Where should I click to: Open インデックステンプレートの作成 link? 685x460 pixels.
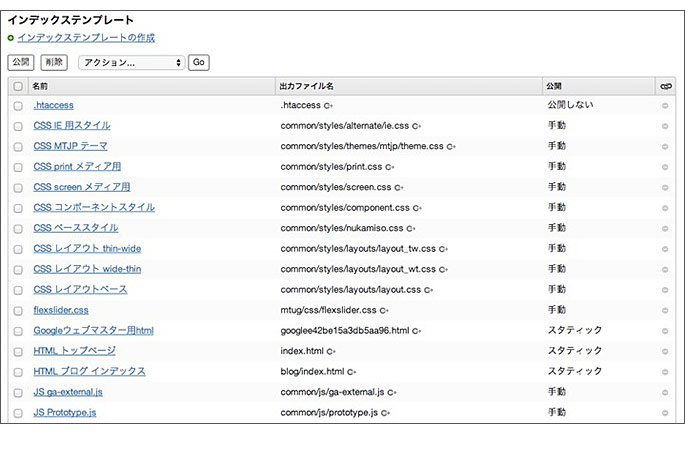86,38
